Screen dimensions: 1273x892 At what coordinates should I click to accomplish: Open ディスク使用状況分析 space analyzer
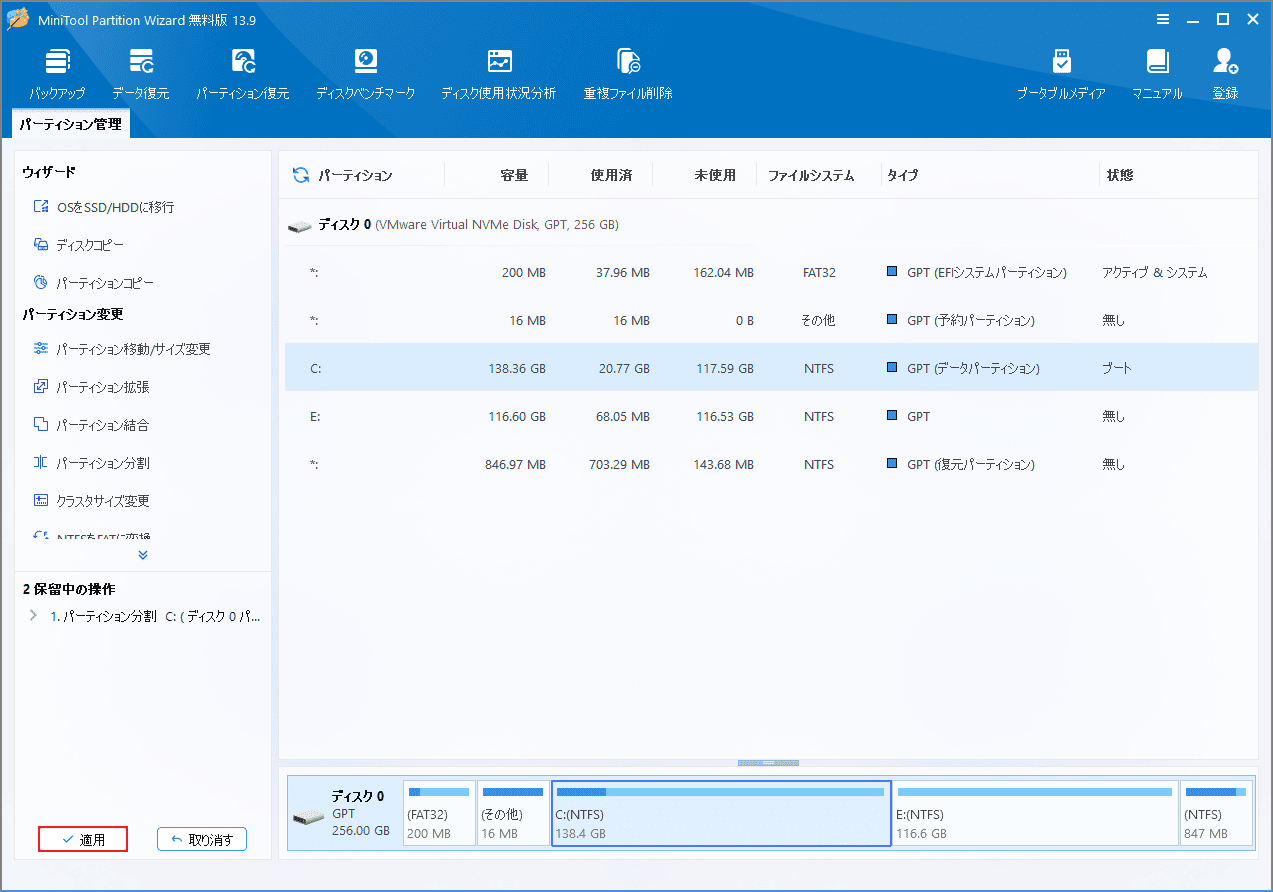tap(498, 74)
